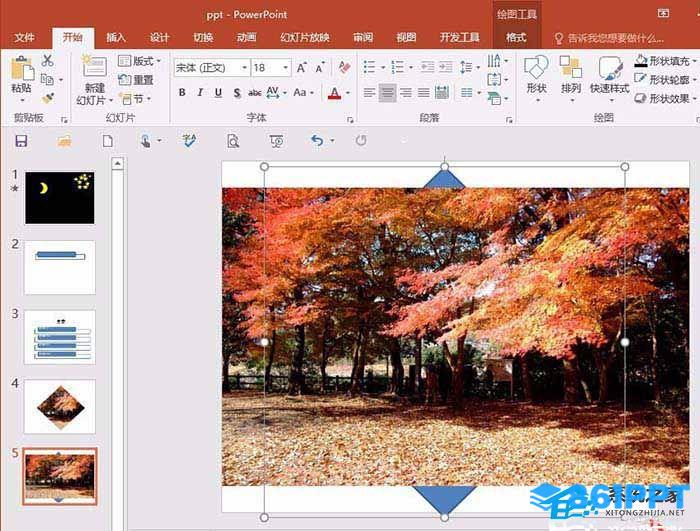This screenshot has width=700, height=531.
Task: Open the font size 18 dropdown
Action: pos(285,68)
